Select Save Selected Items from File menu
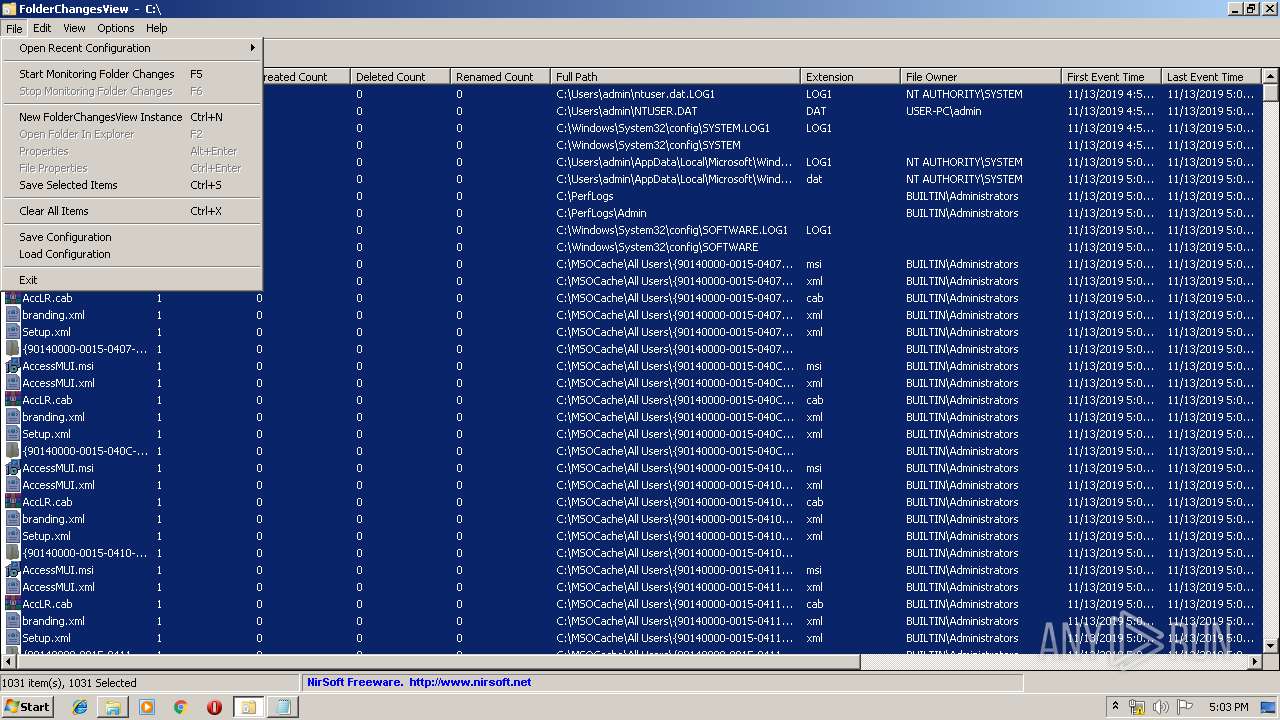Image resolution: width=1280 pixels, height=720 pixels. 131,185
